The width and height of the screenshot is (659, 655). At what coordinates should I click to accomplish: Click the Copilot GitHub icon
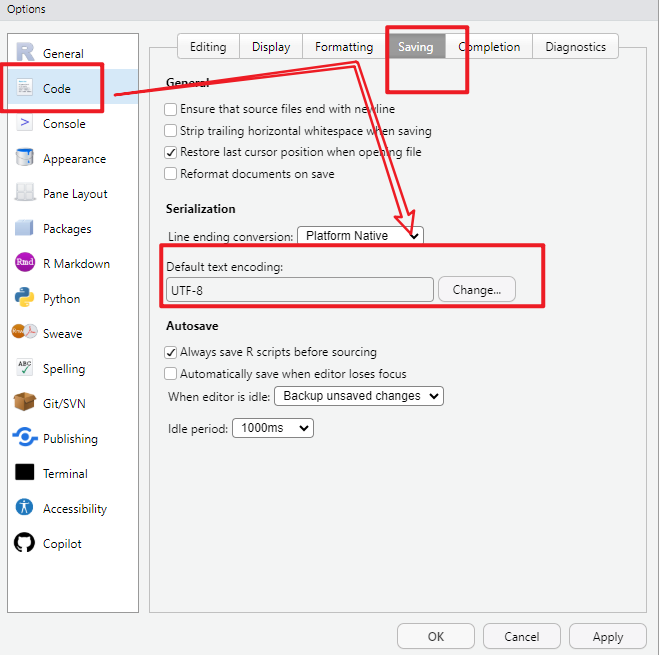(x=25, y=543)
